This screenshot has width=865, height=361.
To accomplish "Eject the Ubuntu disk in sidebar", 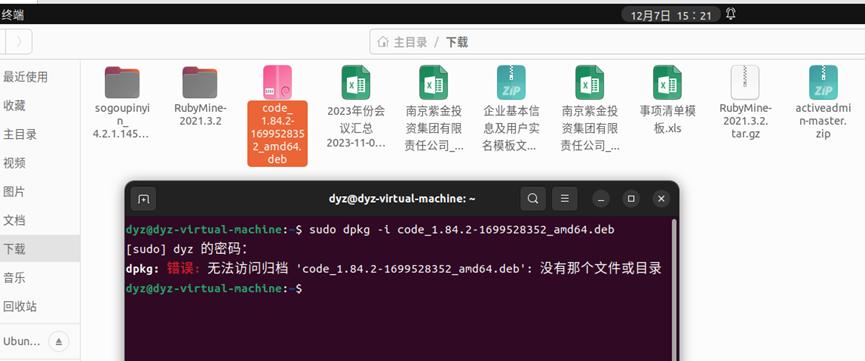I will 59,342.
